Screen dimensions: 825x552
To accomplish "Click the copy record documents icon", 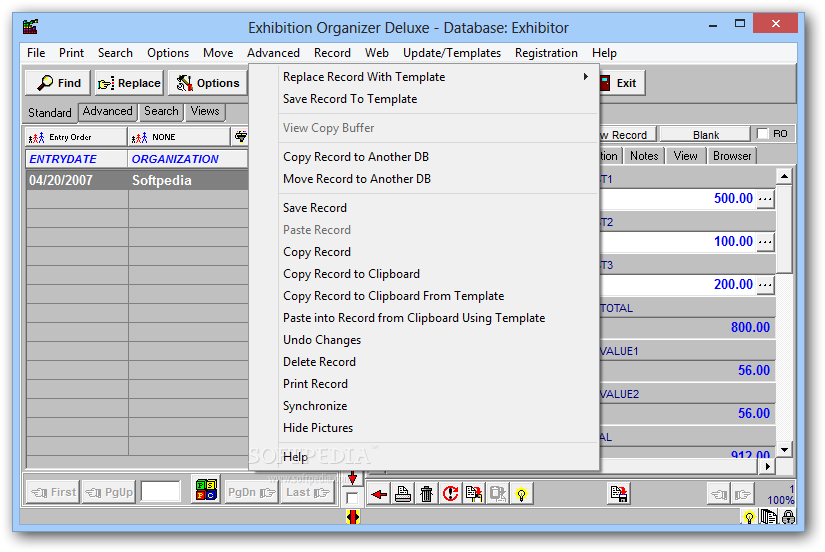I will pyautogui.click(x=474, y=494).
